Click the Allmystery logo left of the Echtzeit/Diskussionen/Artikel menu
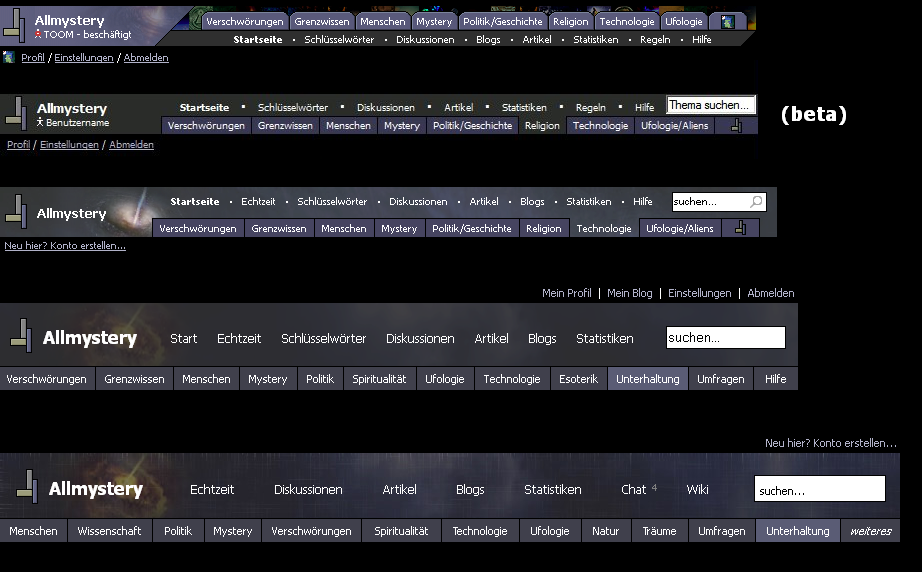This screenshot has width=922, height=572. point(80,489)
